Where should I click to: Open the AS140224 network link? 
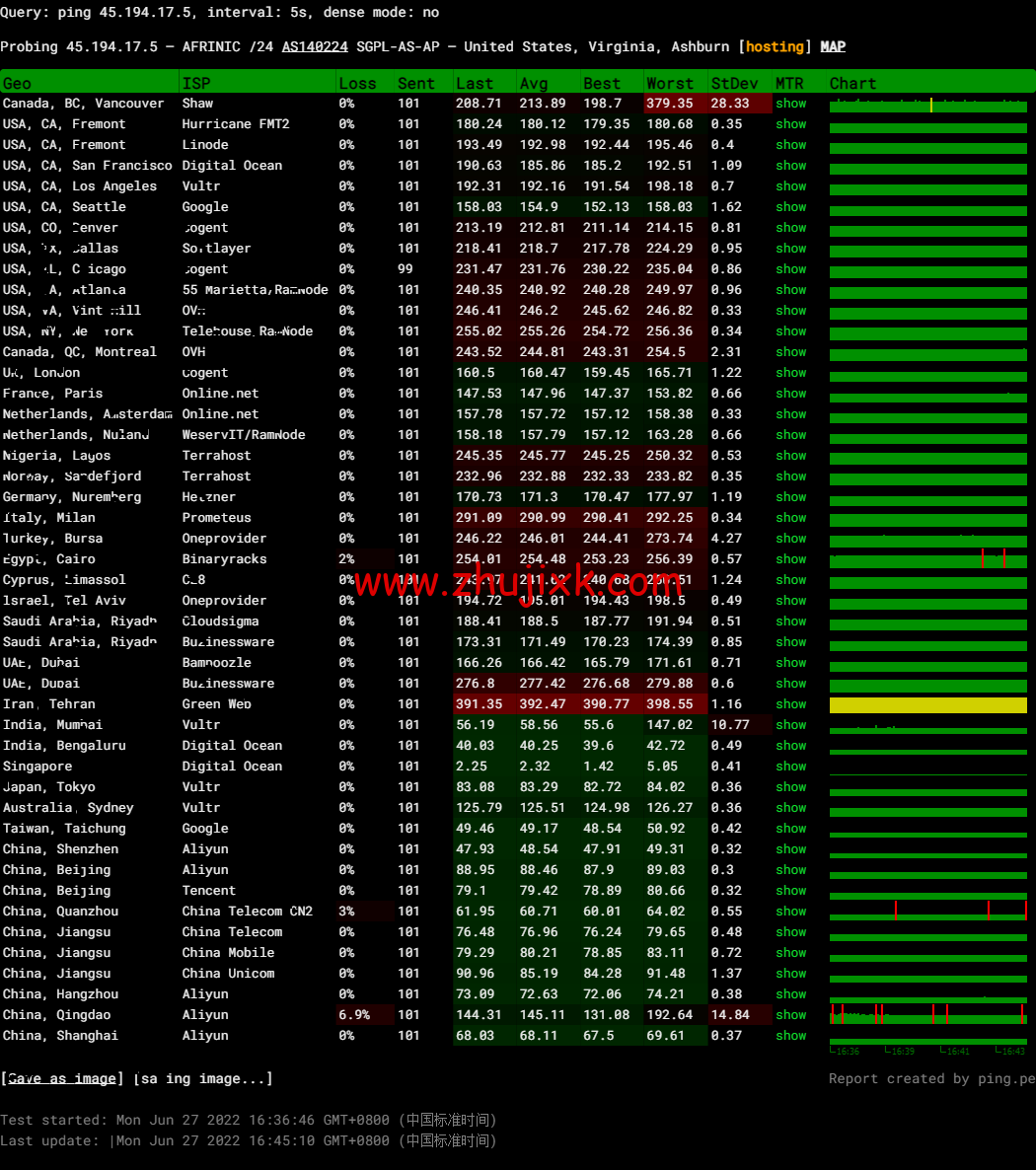point(315,46)
